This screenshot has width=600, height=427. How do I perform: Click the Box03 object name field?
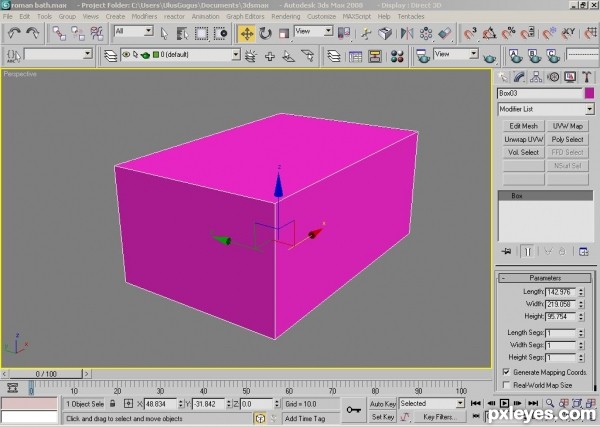pos(540,93)
